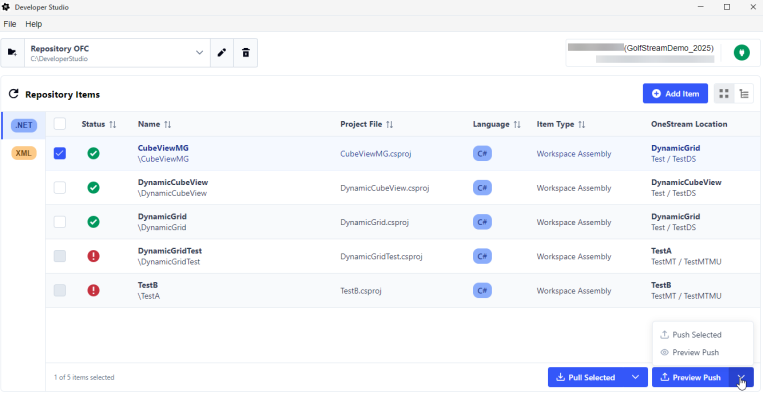
Task: Check the DynamicCubeView row checkbox
Action: (60, 188)
